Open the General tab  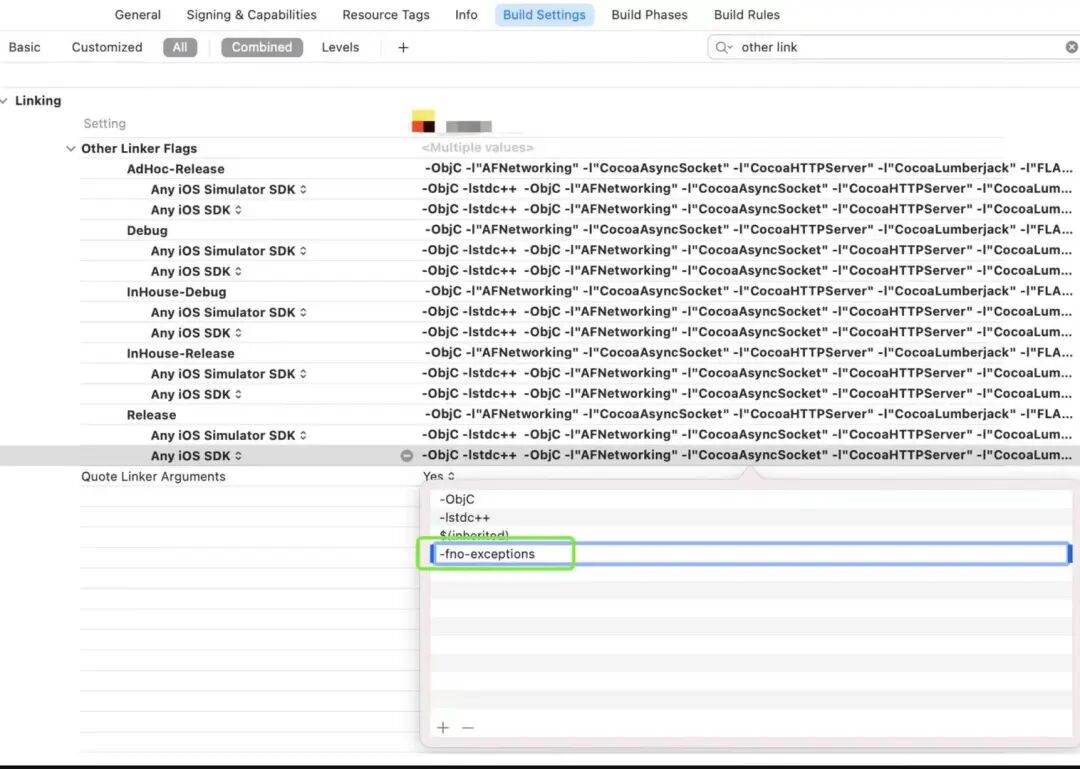click(x=137, y=14)
